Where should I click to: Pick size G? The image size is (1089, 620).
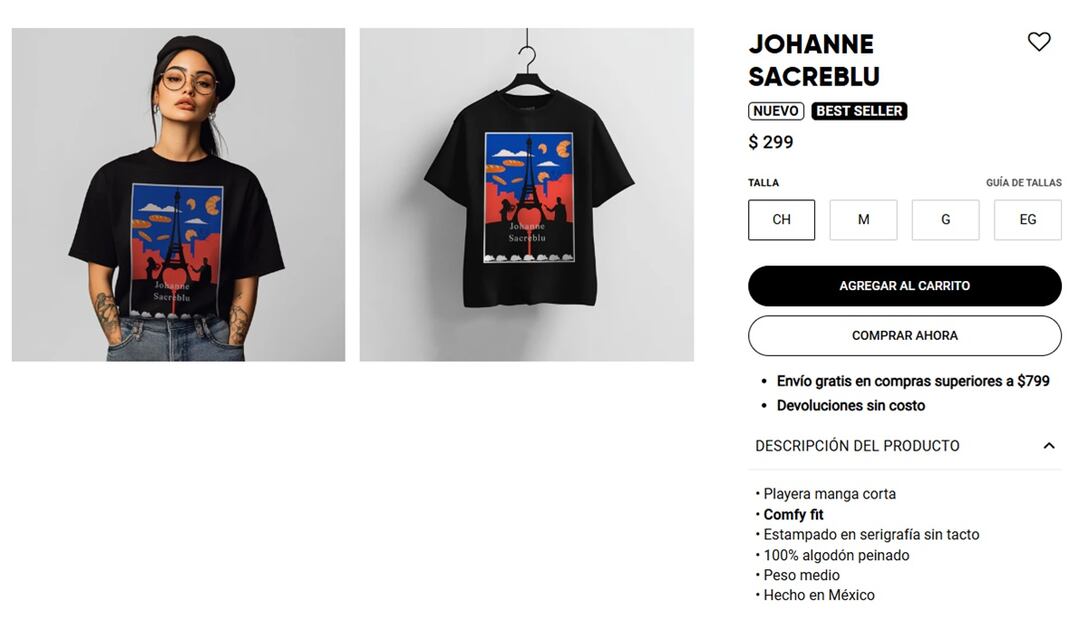[945, 219]
